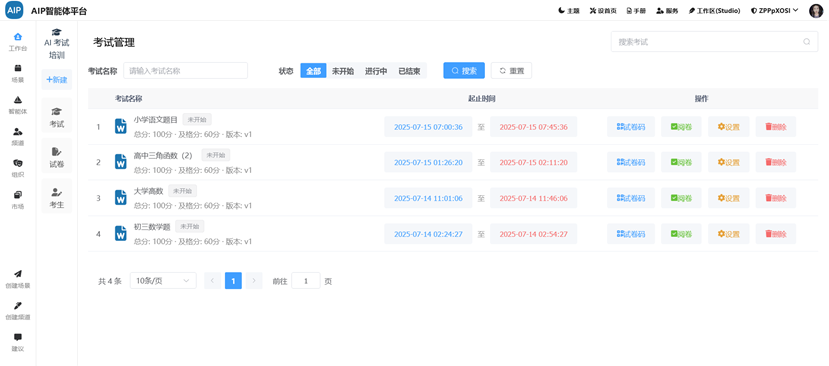Screen dimensions: 829x366
Task: Open 试卷码 for 小学语文题目
Action: pos(631,127)
